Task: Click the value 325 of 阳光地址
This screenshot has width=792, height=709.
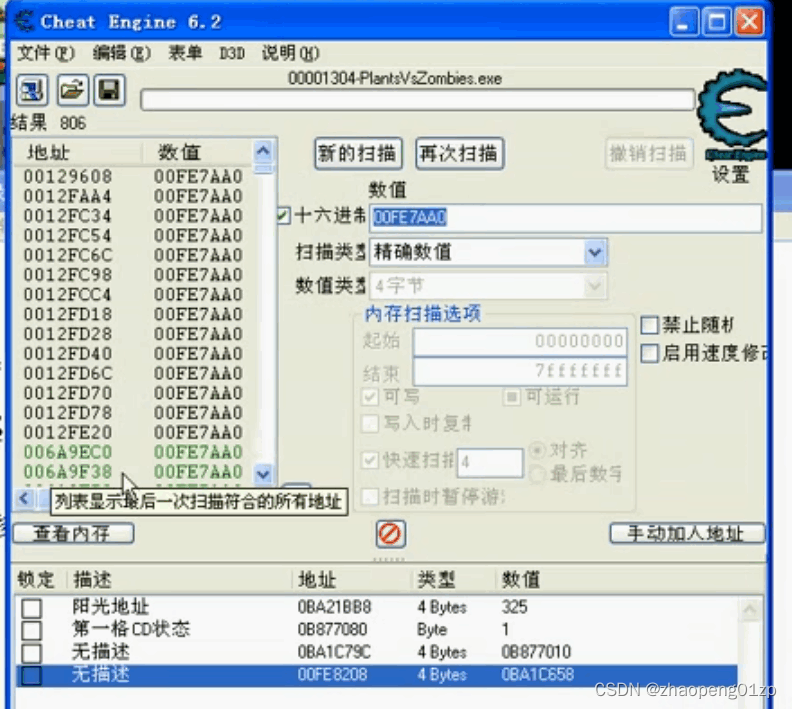Action: 515,607
